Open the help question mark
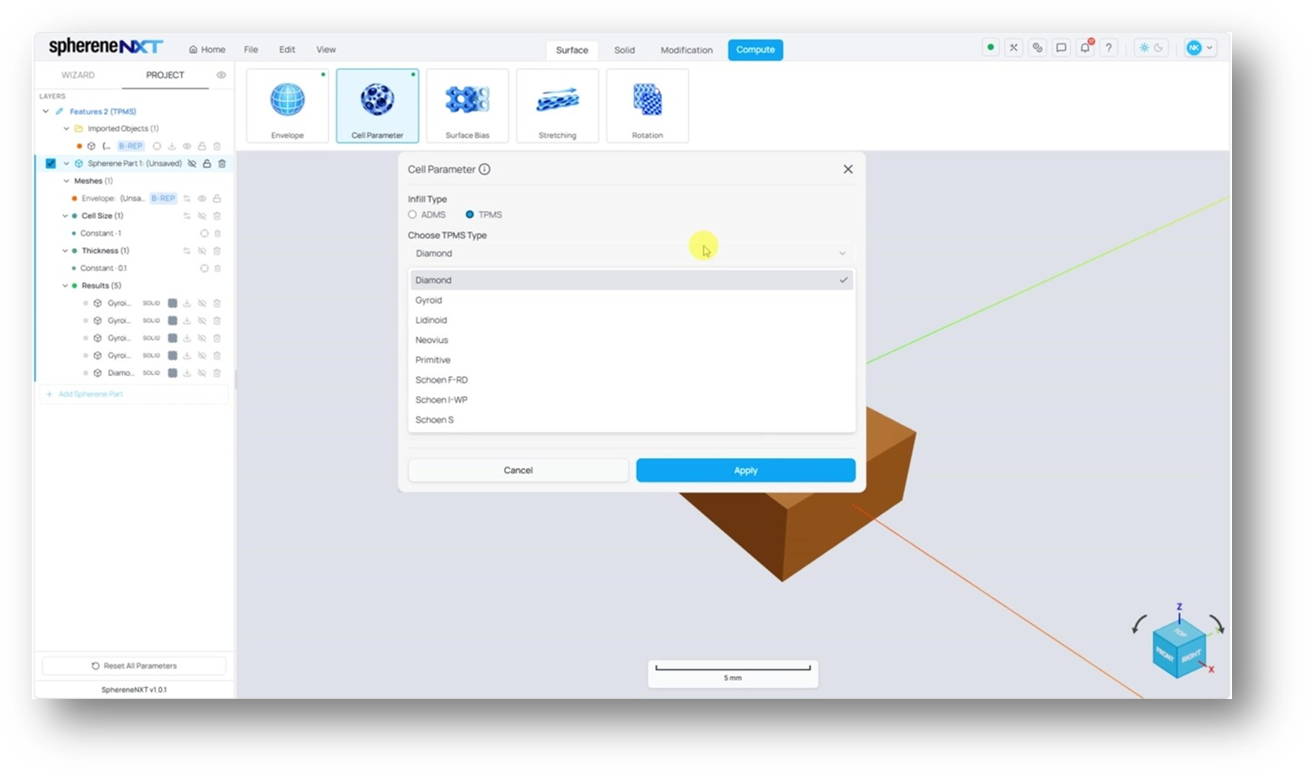This screenshot has height=777, width=1309. [1108, 48]
